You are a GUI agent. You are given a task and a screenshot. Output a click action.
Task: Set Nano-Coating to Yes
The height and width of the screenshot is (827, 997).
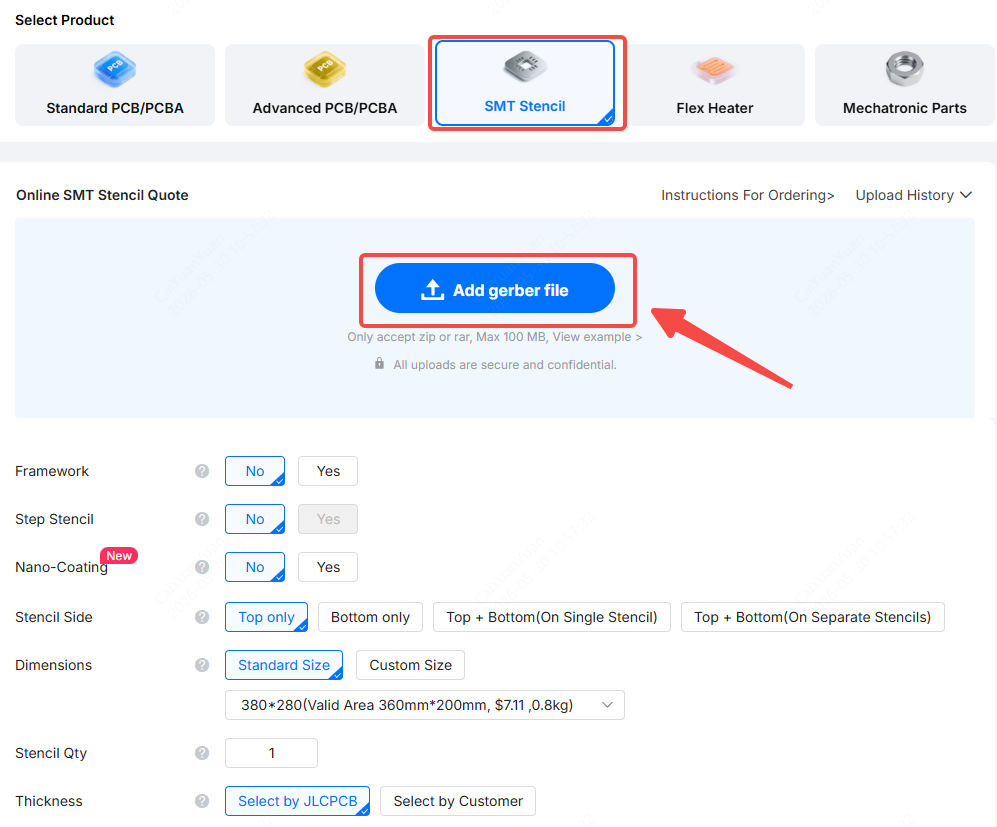point(328,567)
